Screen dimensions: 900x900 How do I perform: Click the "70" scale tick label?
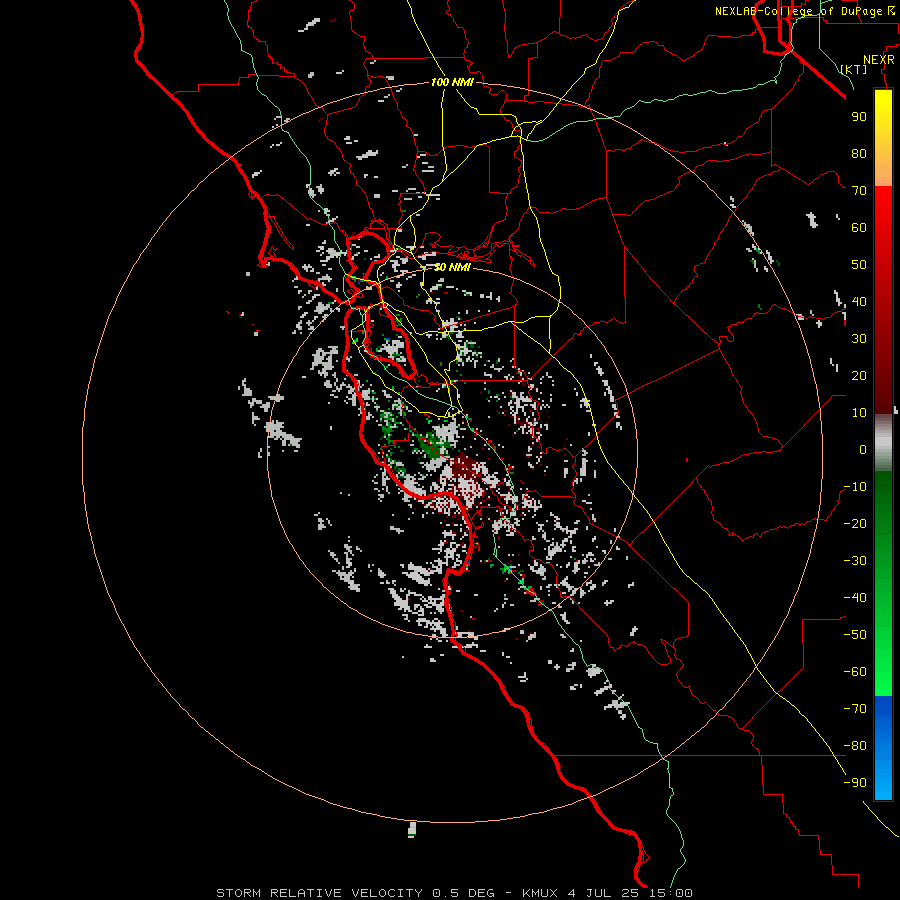(x=859, y=191)
